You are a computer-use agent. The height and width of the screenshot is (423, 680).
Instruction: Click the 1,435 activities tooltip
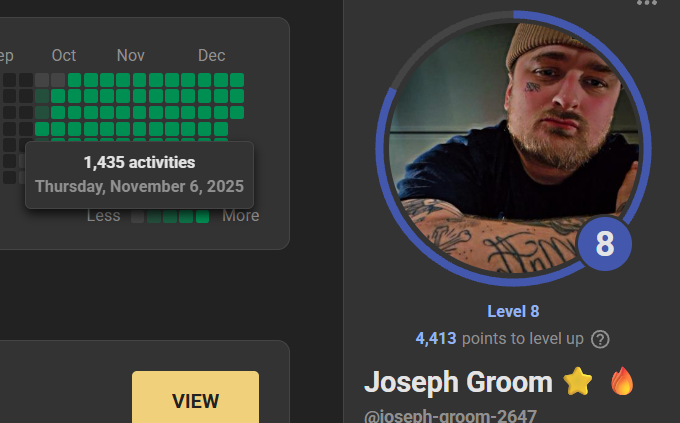140,175
